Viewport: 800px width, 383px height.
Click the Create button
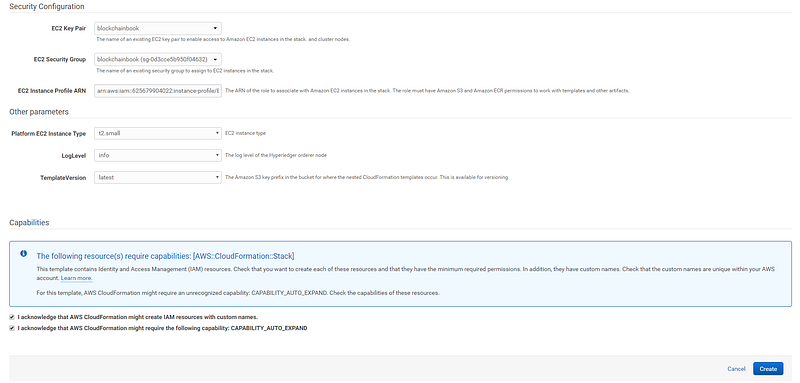[x=768, y=369]
